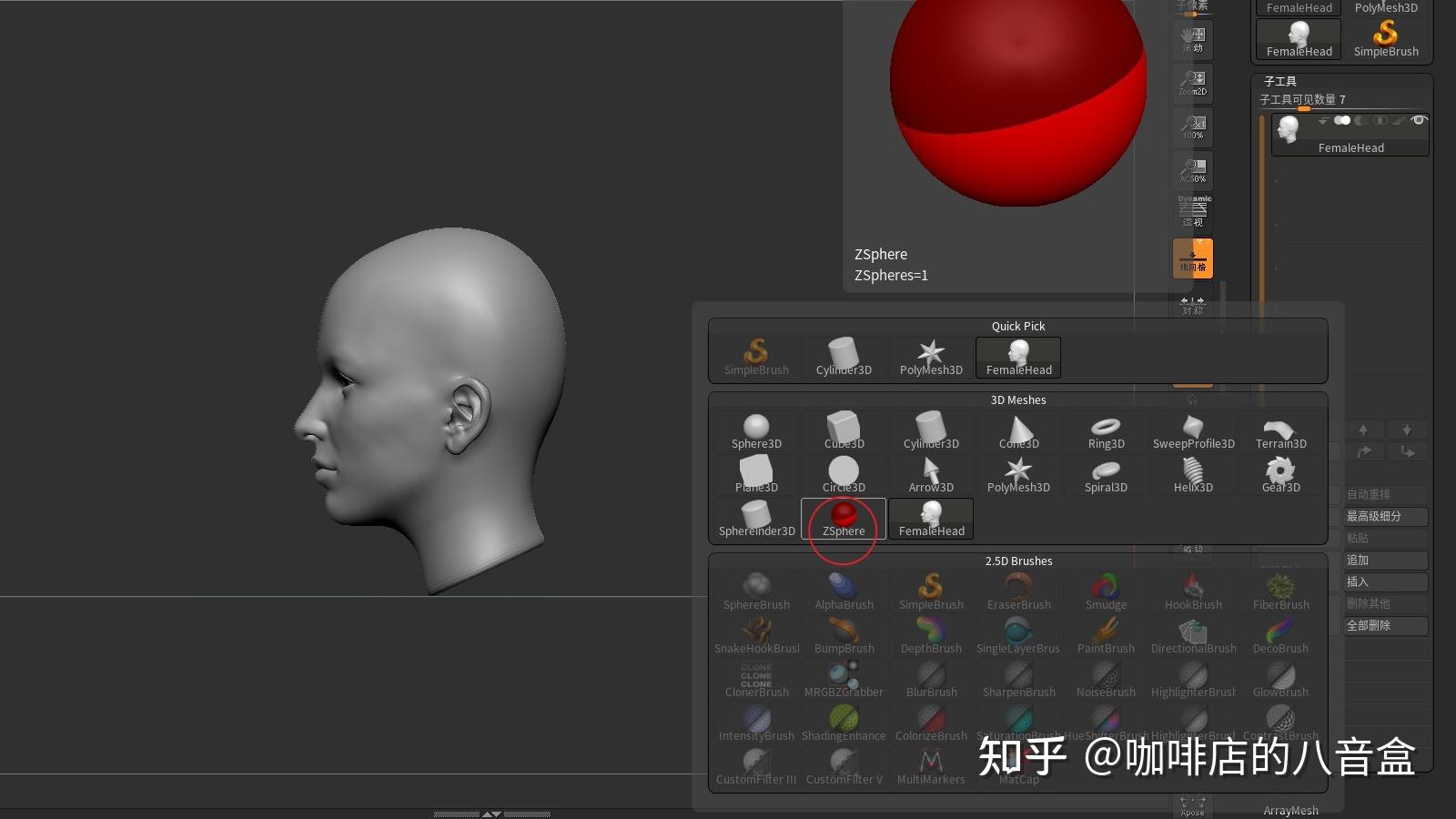Select the DecoBrush tool
Image resolution: width=1456 pixels, height=819 pixels.
(x=1280, y=636)
